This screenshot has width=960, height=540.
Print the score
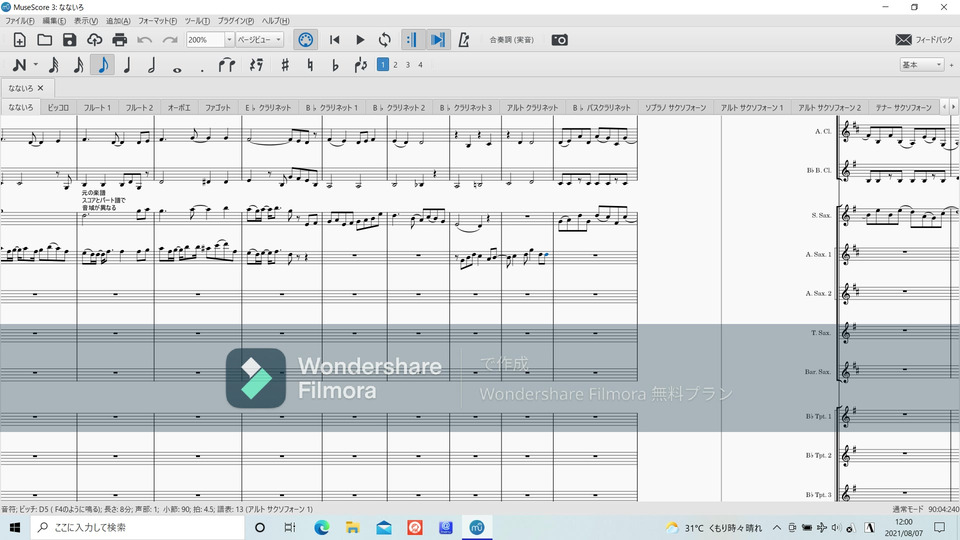point(119,40)
